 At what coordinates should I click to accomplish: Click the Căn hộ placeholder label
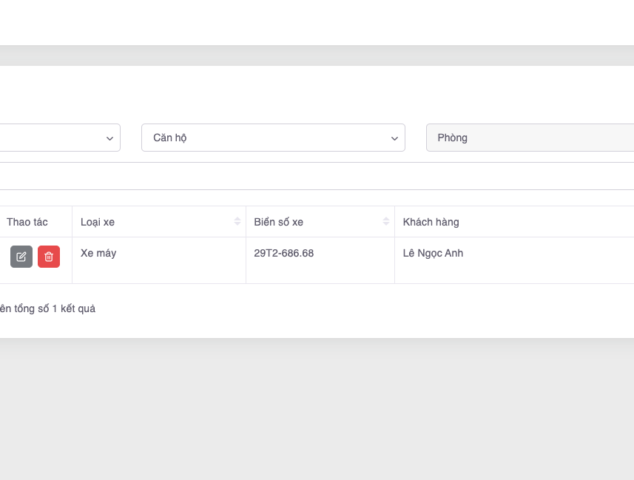[x=170, y=138]
